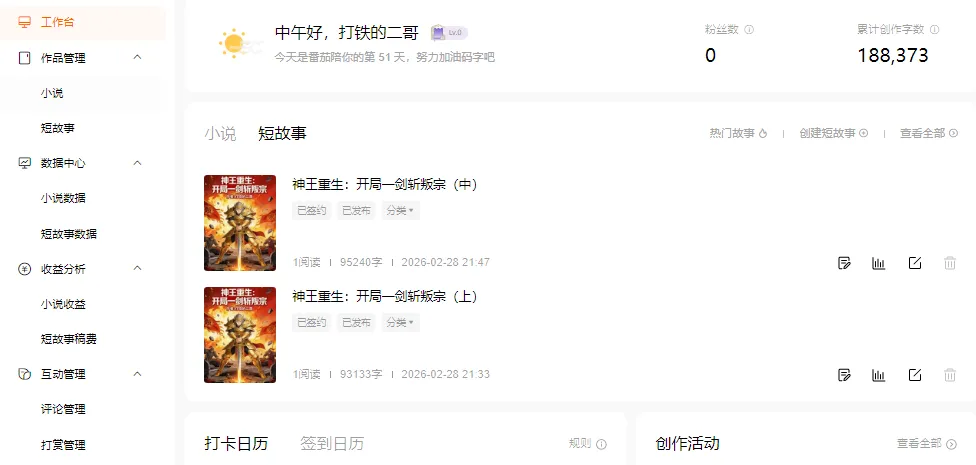
Task: Click 查看全部 next to 创作活动
Action: coord(926,444)
